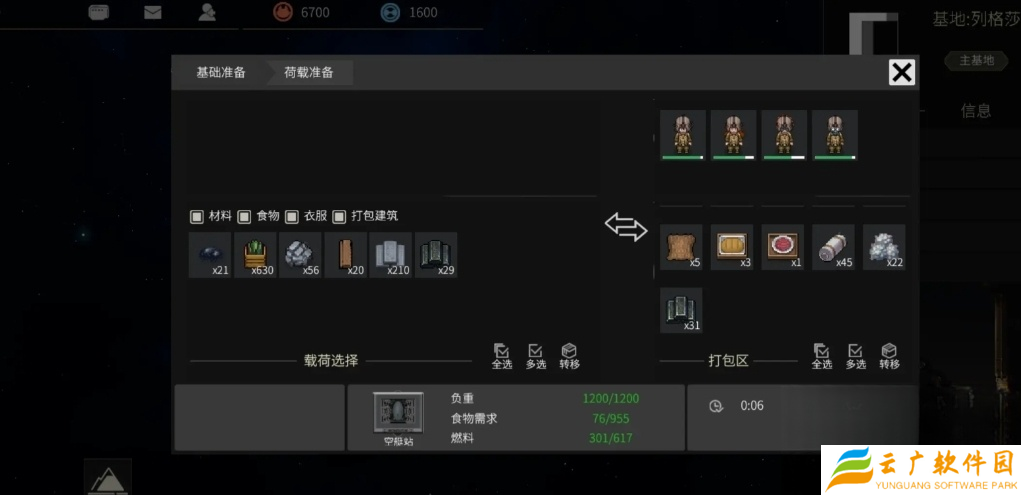Switch to the 基础准备 tab
This screenshot has height=495, width=1021.
[x=221, y=72]
